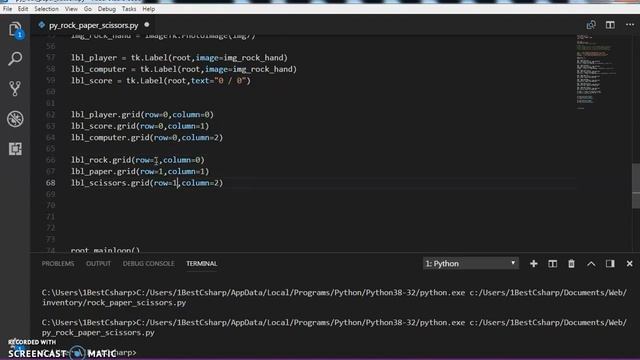Click the line 'lbl_player = tk.Label'

point(180,58)
